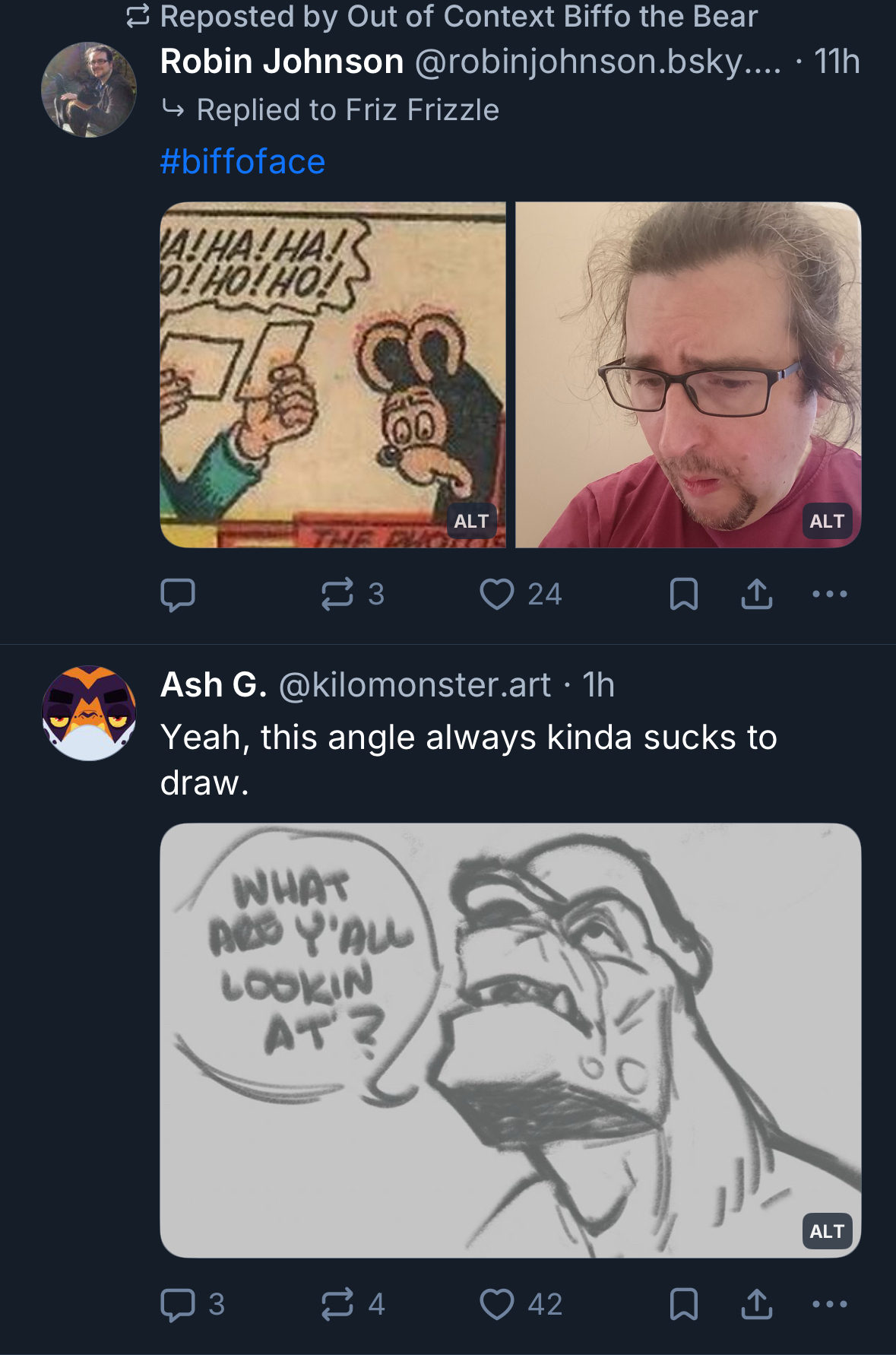Reply to Robin Johnson's #biffoface post
896x1355 pixels.
pos(178,595)
